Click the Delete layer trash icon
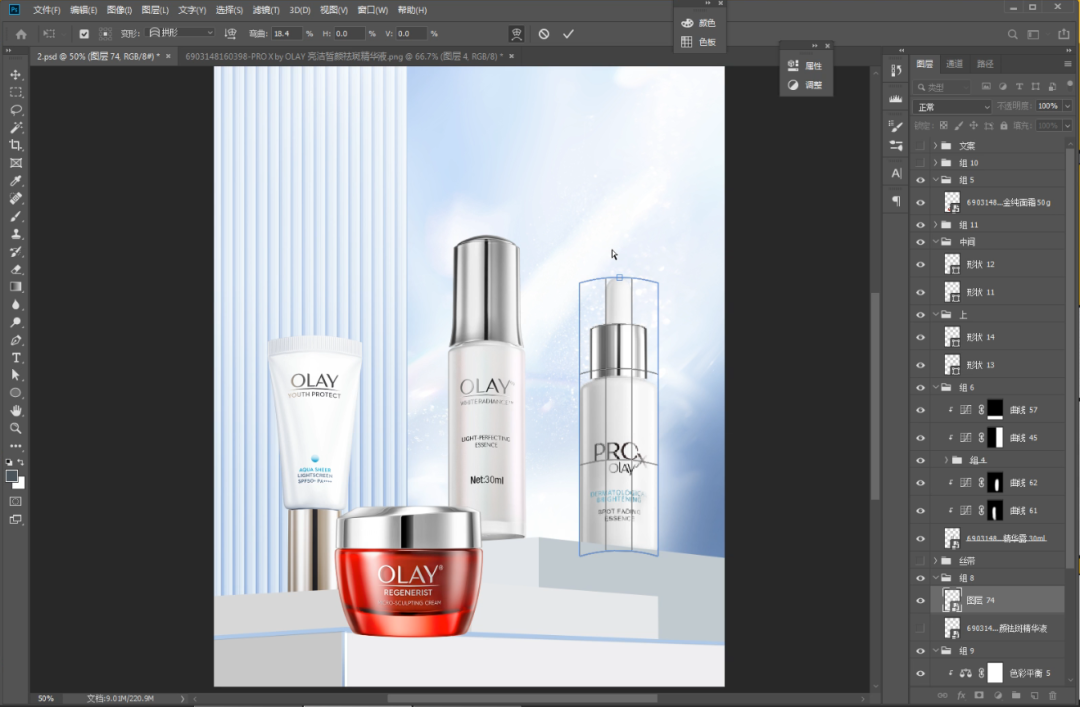Image resolution: width=1080 pixels, height=707 pixels. 1052,695
